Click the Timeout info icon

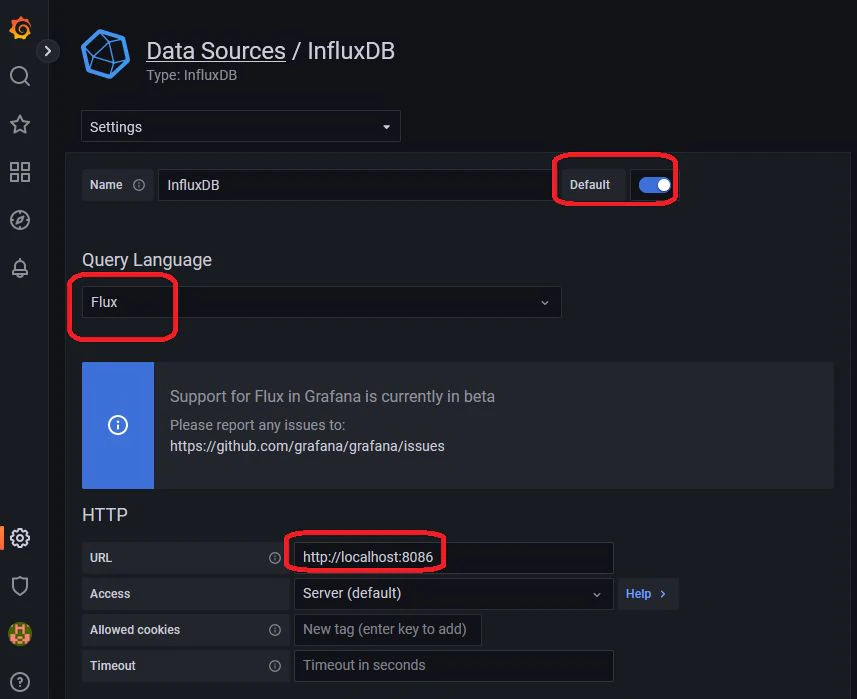coord(275,666)
